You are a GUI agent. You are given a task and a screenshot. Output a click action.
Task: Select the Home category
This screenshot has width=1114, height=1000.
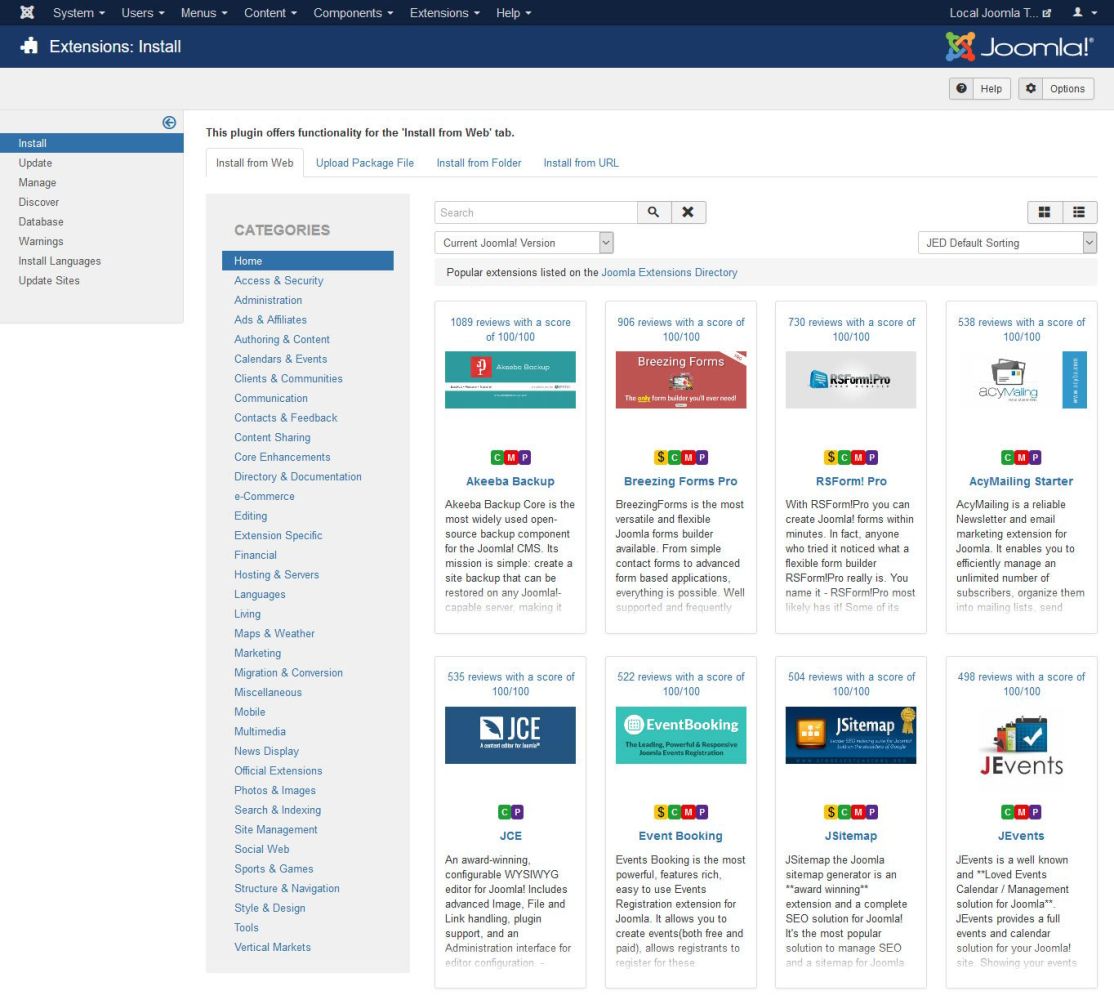[x=308, y=261]
